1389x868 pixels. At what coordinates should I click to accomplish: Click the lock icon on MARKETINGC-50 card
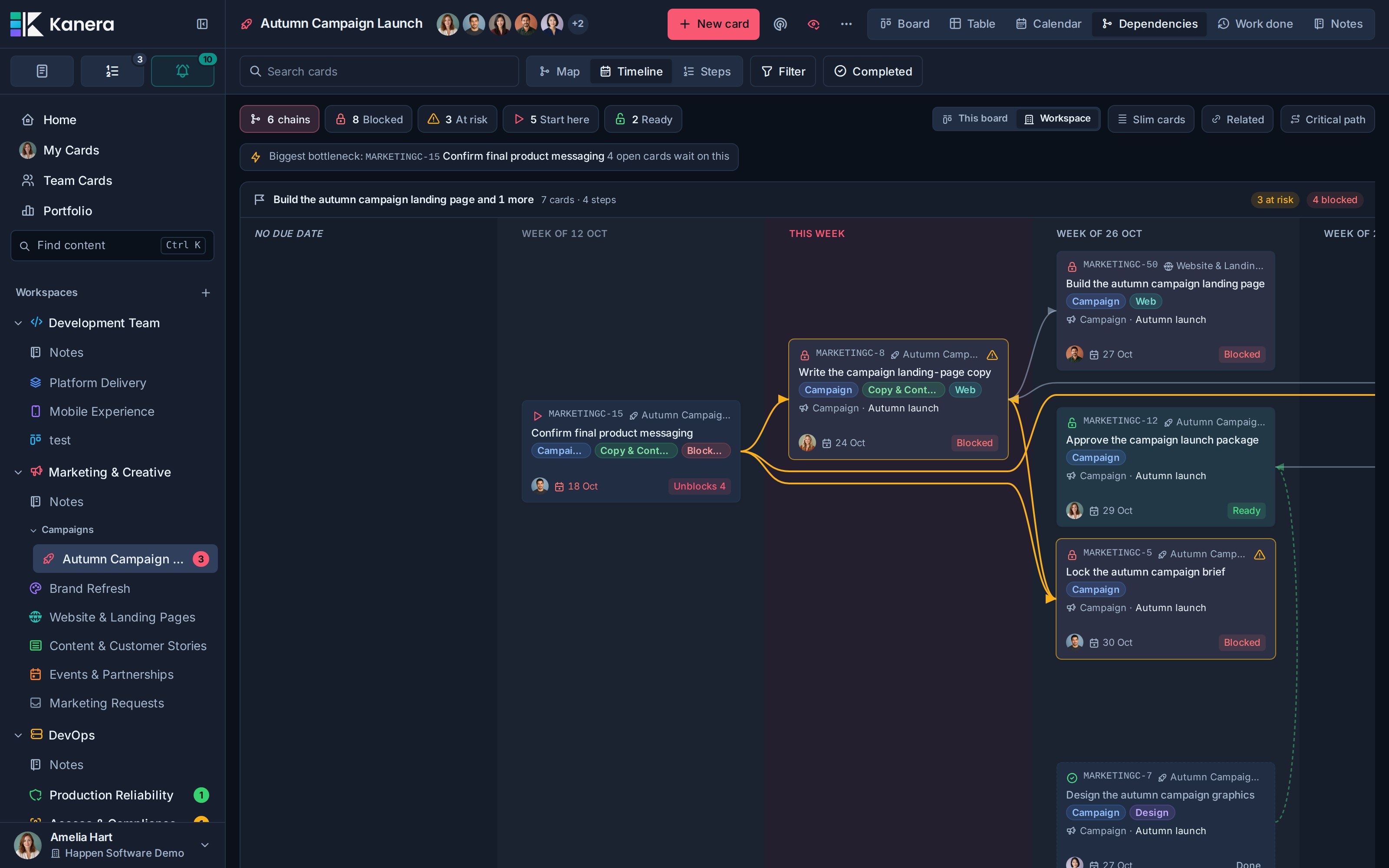pos(1072,266)
